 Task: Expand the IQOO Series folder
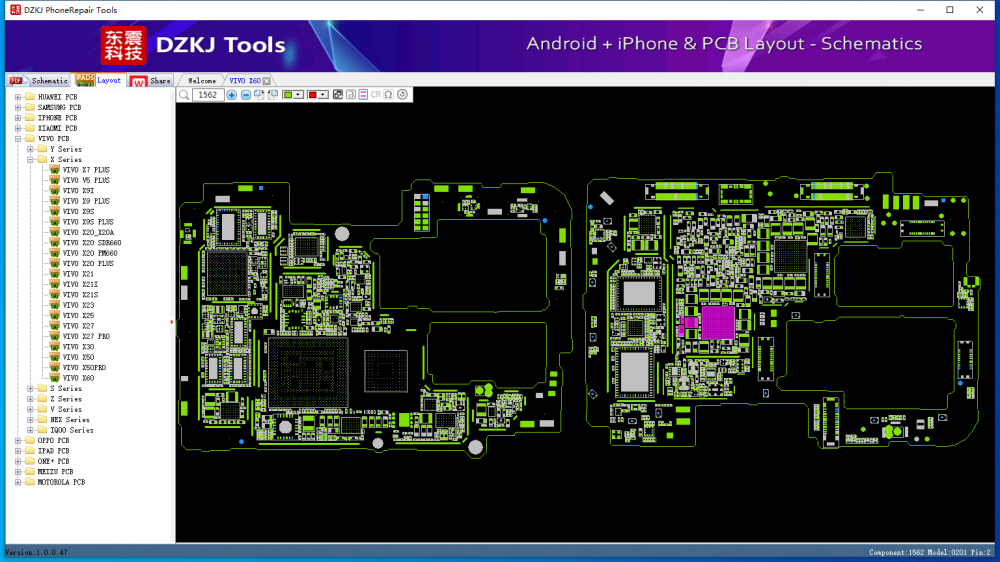[x=31, y=430]
